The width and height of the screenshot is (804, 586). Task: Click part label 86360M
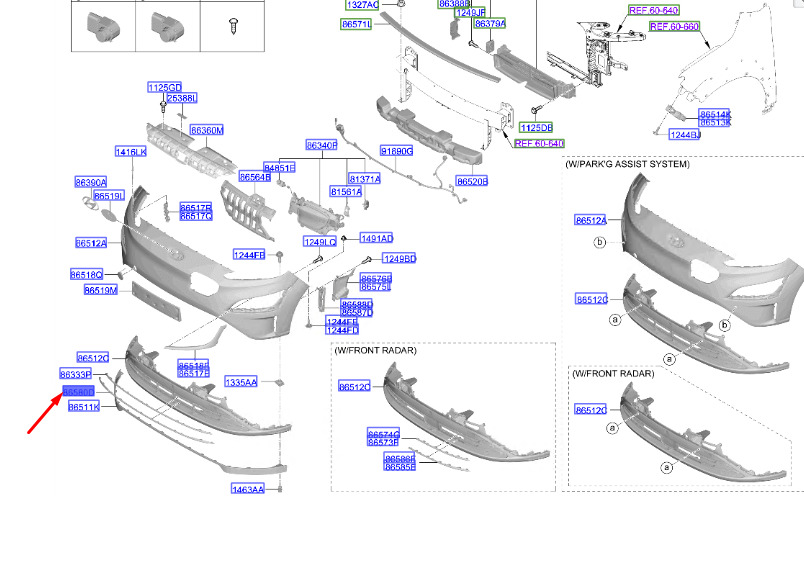207,130
